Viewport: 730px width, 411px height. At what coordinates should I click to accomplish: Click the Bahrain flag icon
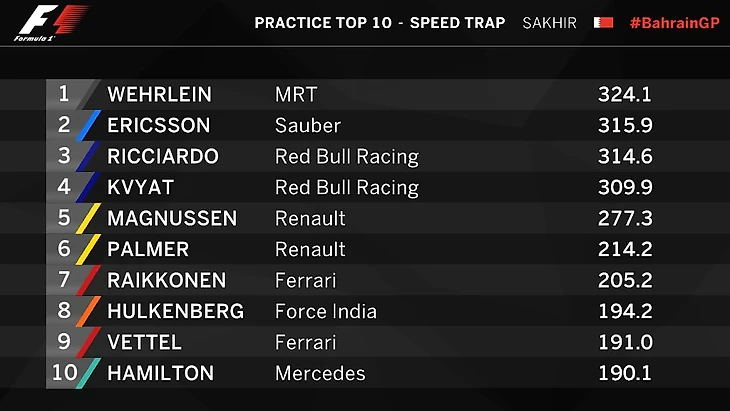603,22
